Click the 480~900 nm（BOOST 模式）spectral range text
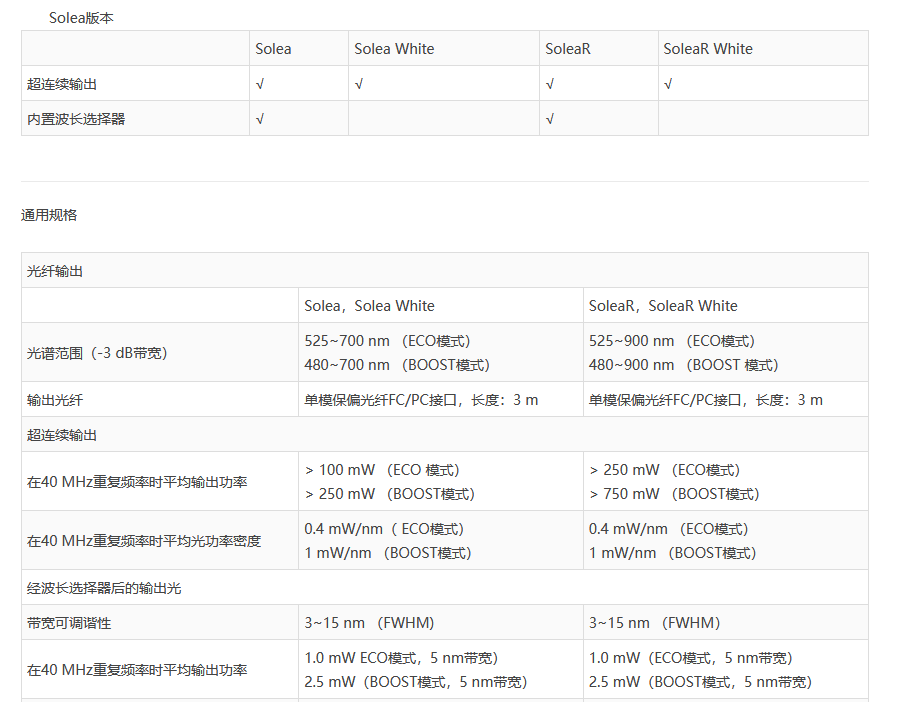Image resolution: width=898 pixels, height=702 pixels. point(683,365)
